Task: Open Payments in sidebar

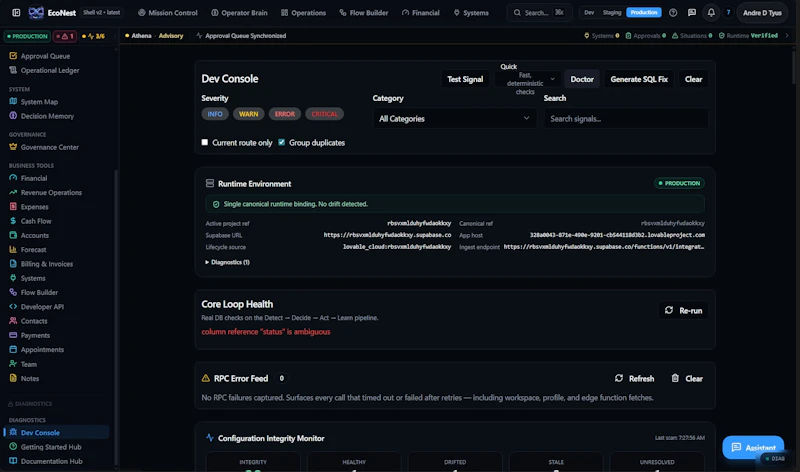Action: tap(30, 335)
